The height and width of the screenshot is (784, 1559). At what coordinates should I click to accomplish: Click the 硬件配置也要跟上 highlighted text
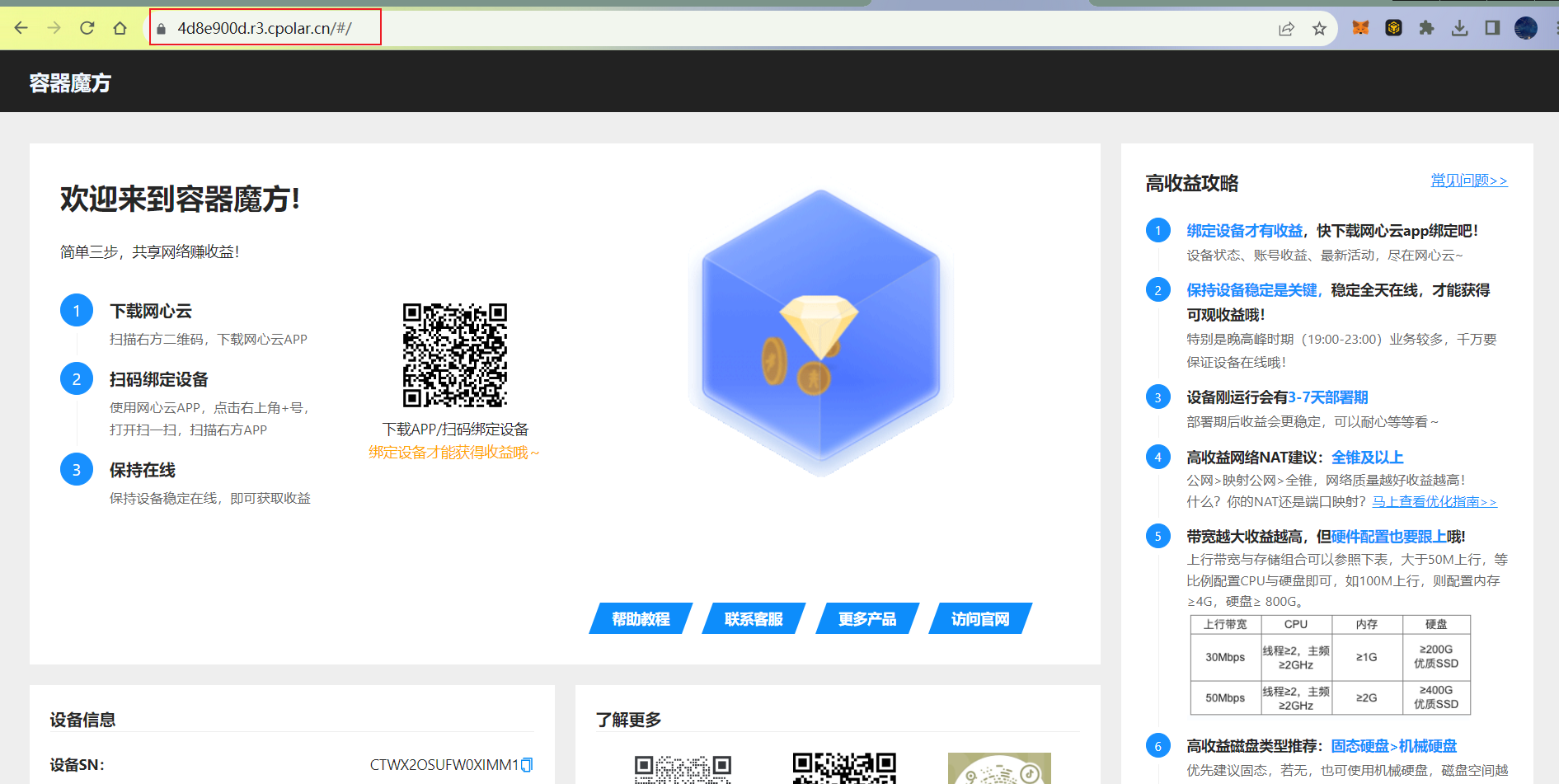click(x=1389, y=537)
